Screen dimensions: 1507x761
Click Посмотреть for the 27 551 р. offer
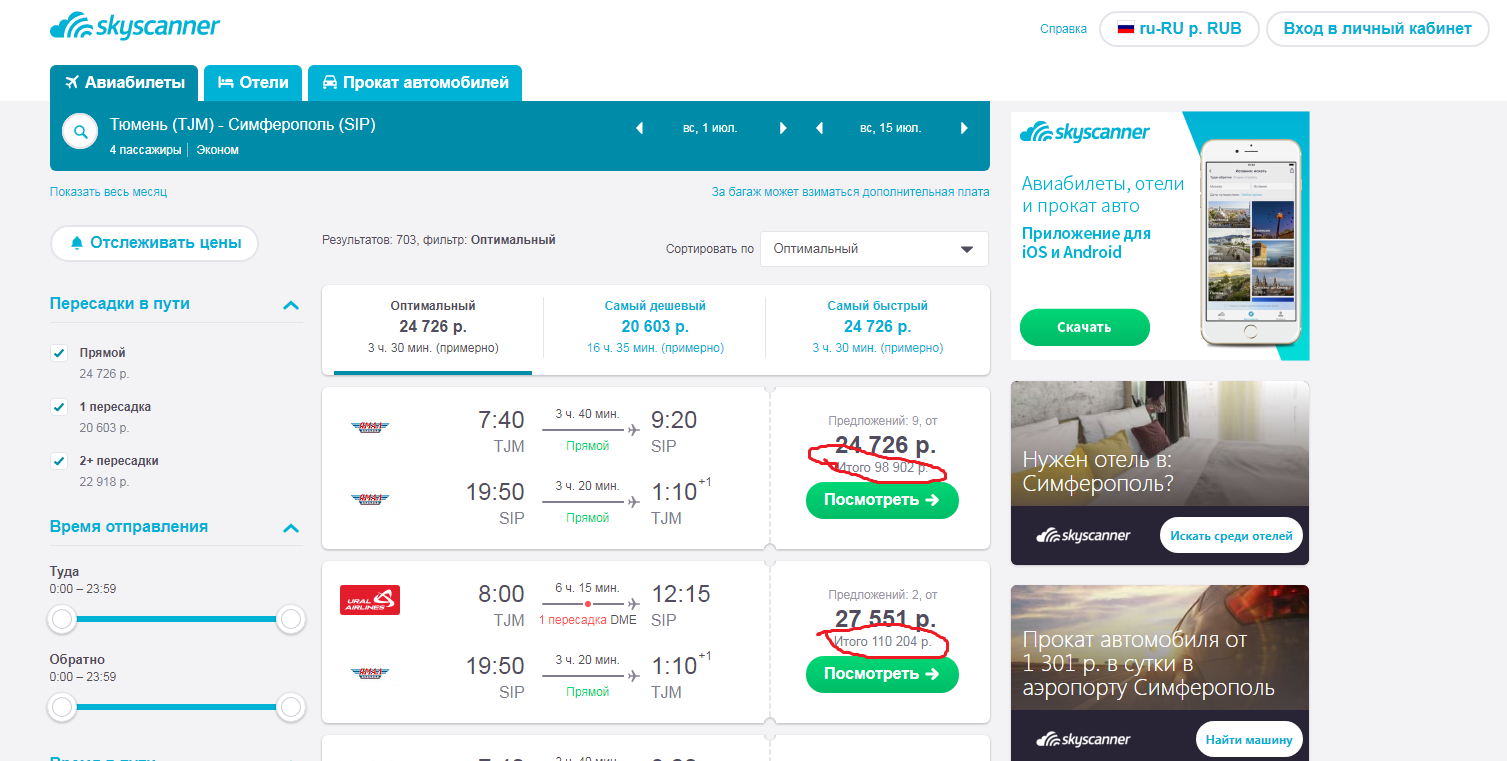(x=882, y=674)
